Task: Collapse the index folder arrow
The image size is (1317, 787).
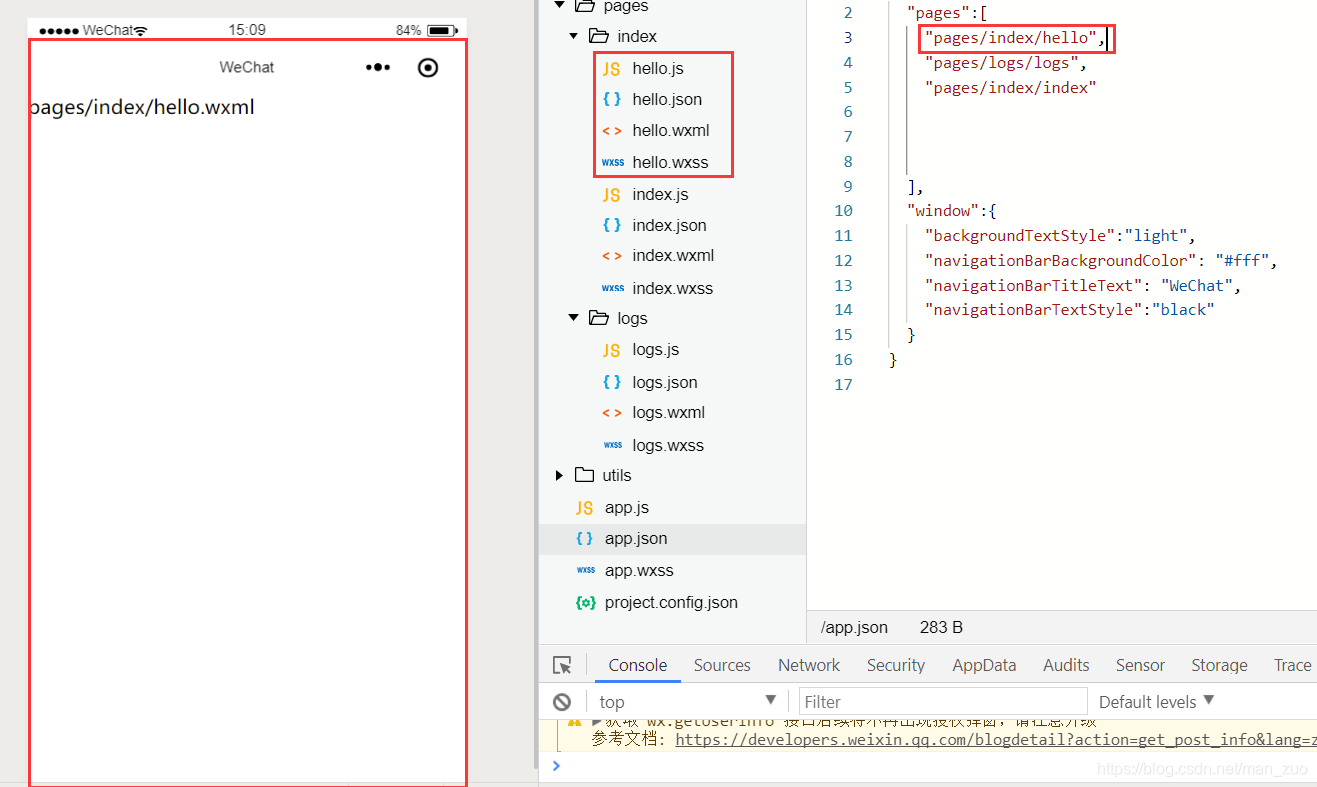Action: tap(573, 36)
